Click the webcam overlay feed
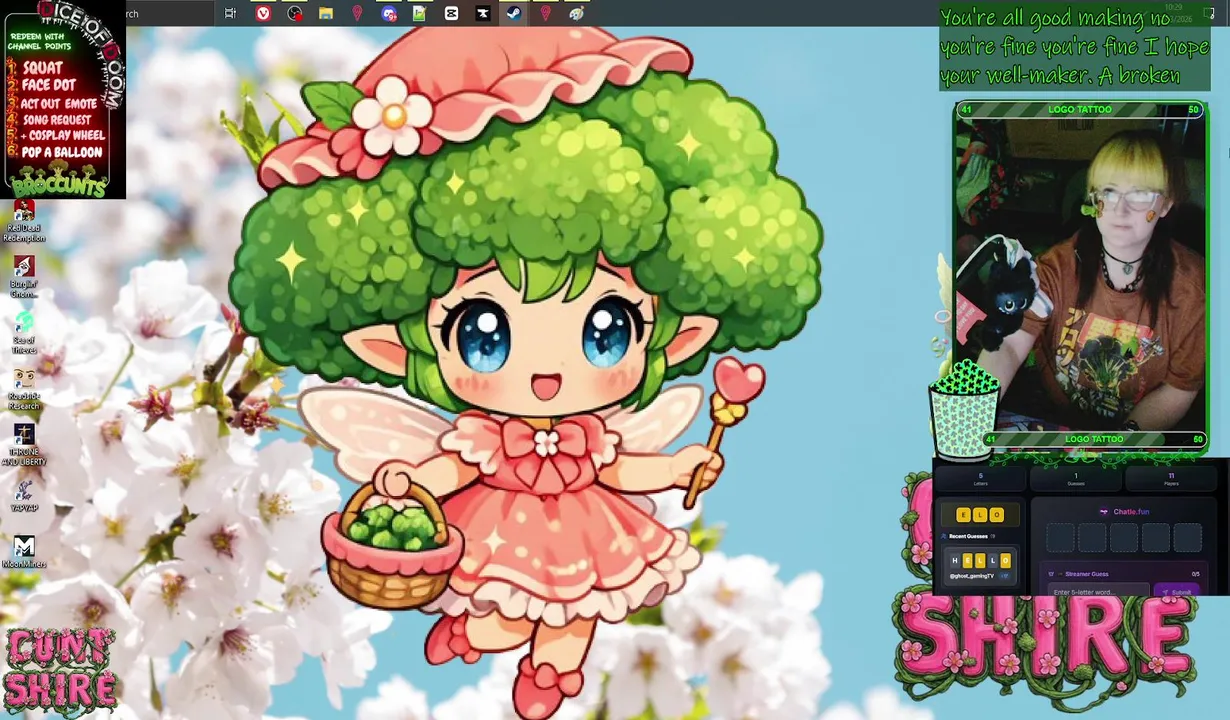 click(x=1080, y=275)
